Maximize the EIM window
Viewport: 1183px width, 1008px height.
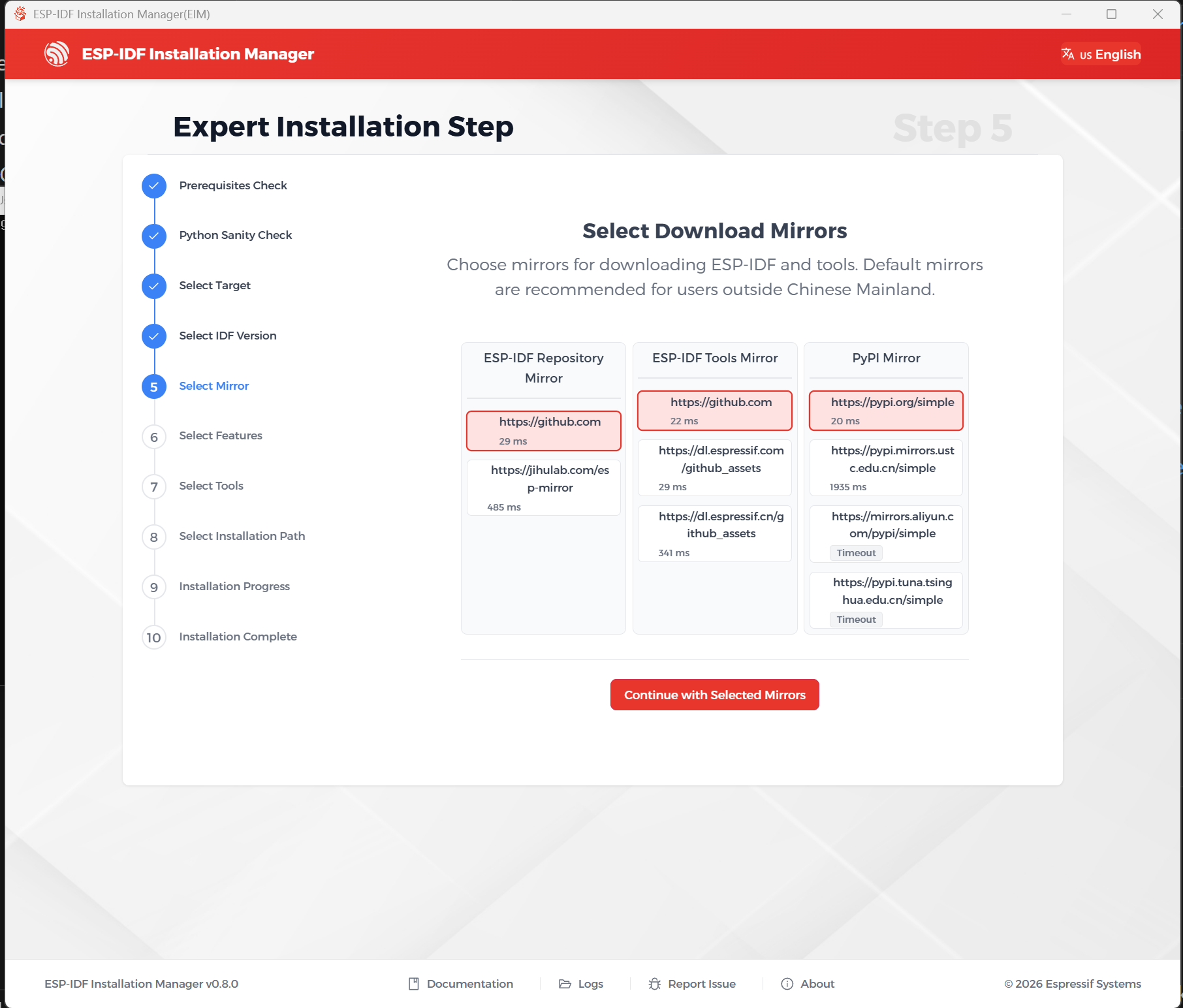coord(1112,14)
